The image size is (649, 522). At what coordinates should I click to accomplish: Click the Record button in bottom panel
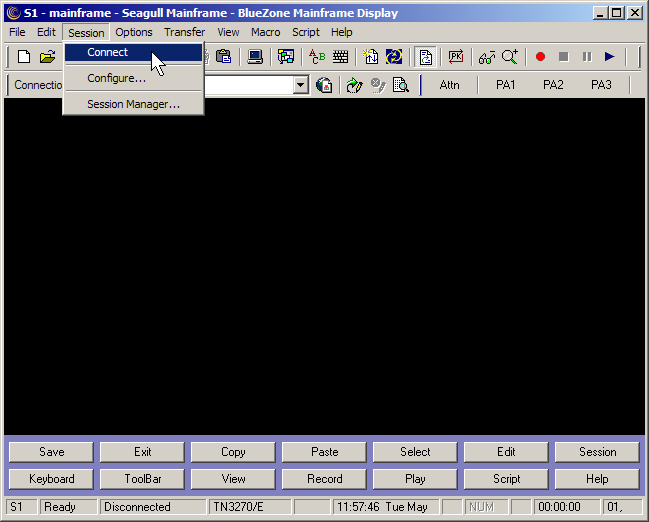tap(324, 479)
